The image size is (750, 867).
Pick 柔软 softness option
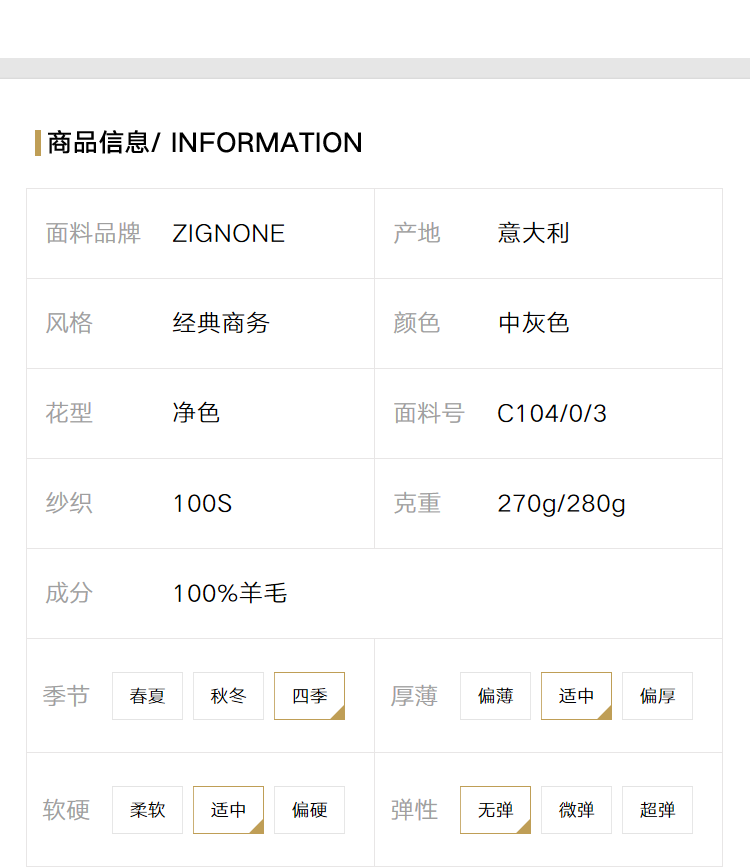[x=147, y=809]
